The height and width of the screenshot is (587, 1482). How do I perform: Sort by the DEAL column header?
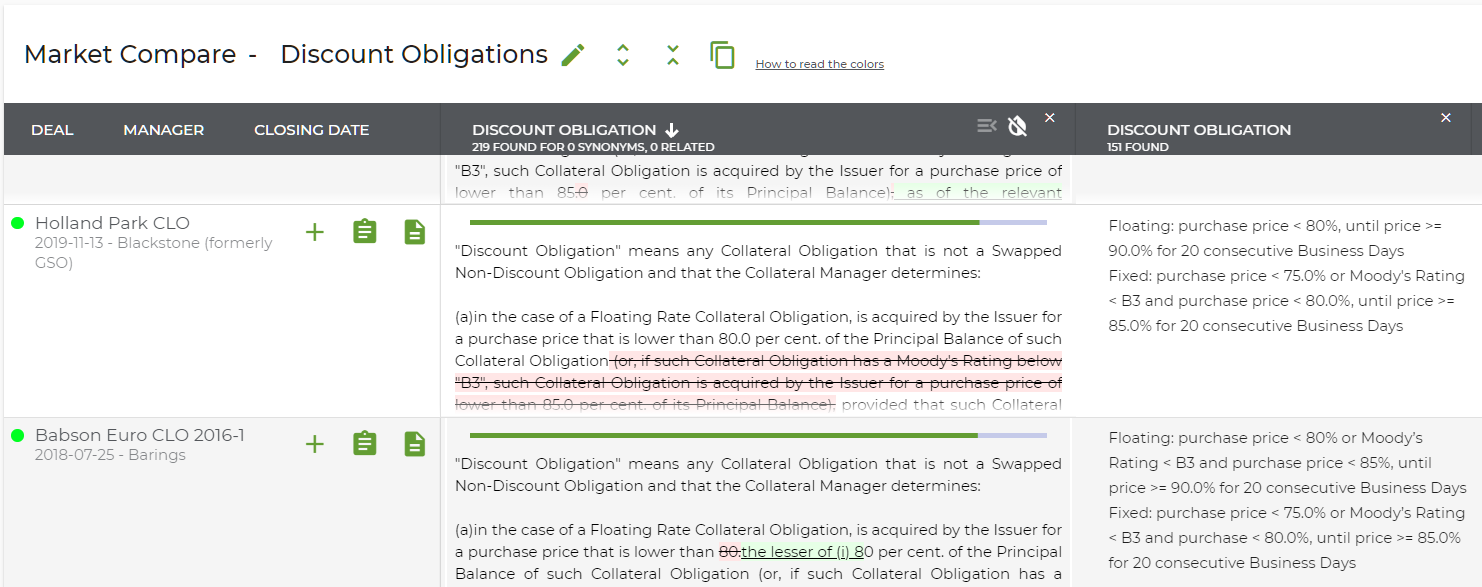[52, 130]
